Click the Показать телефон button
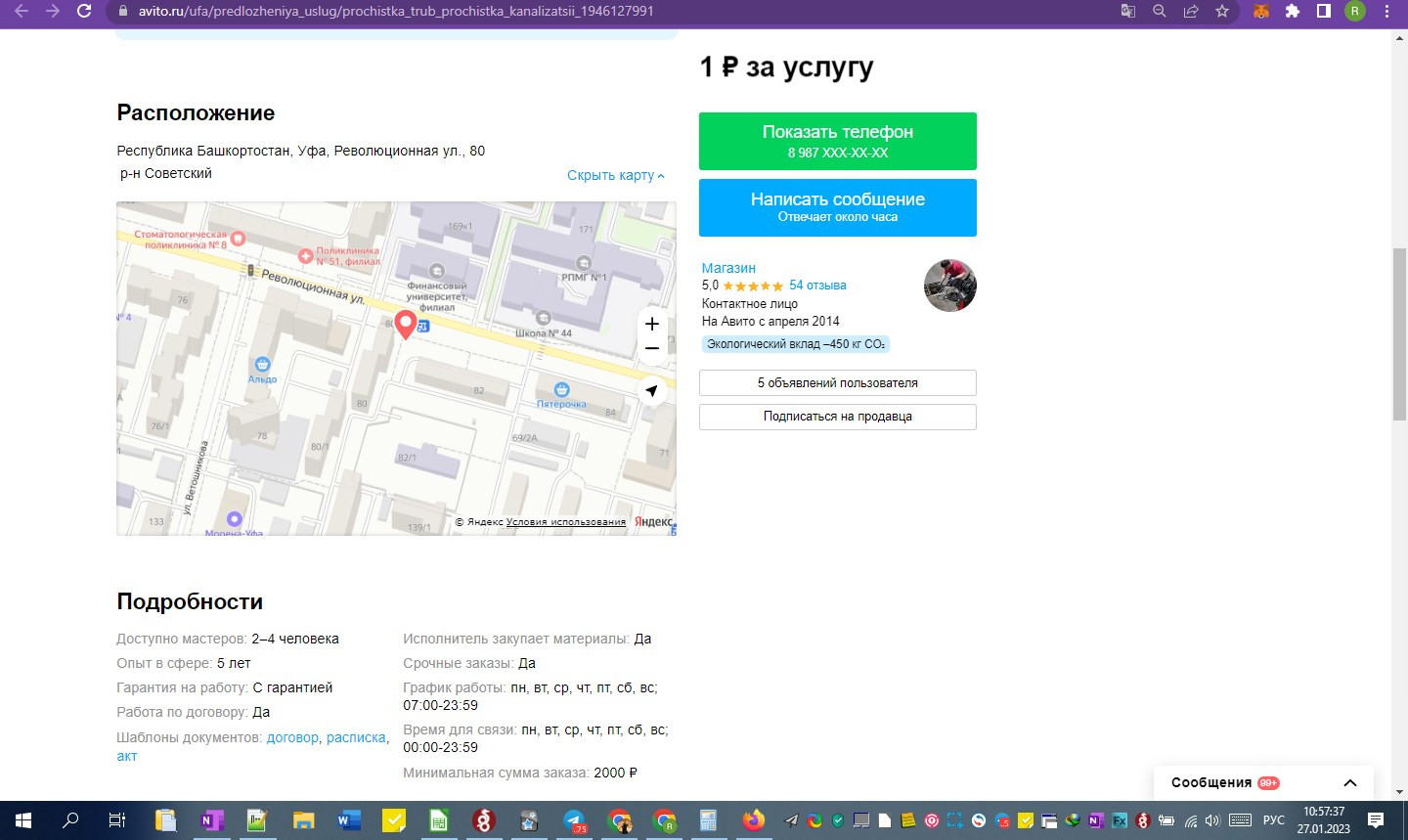This screenshot has height=840, width=1408. (838, 141)
